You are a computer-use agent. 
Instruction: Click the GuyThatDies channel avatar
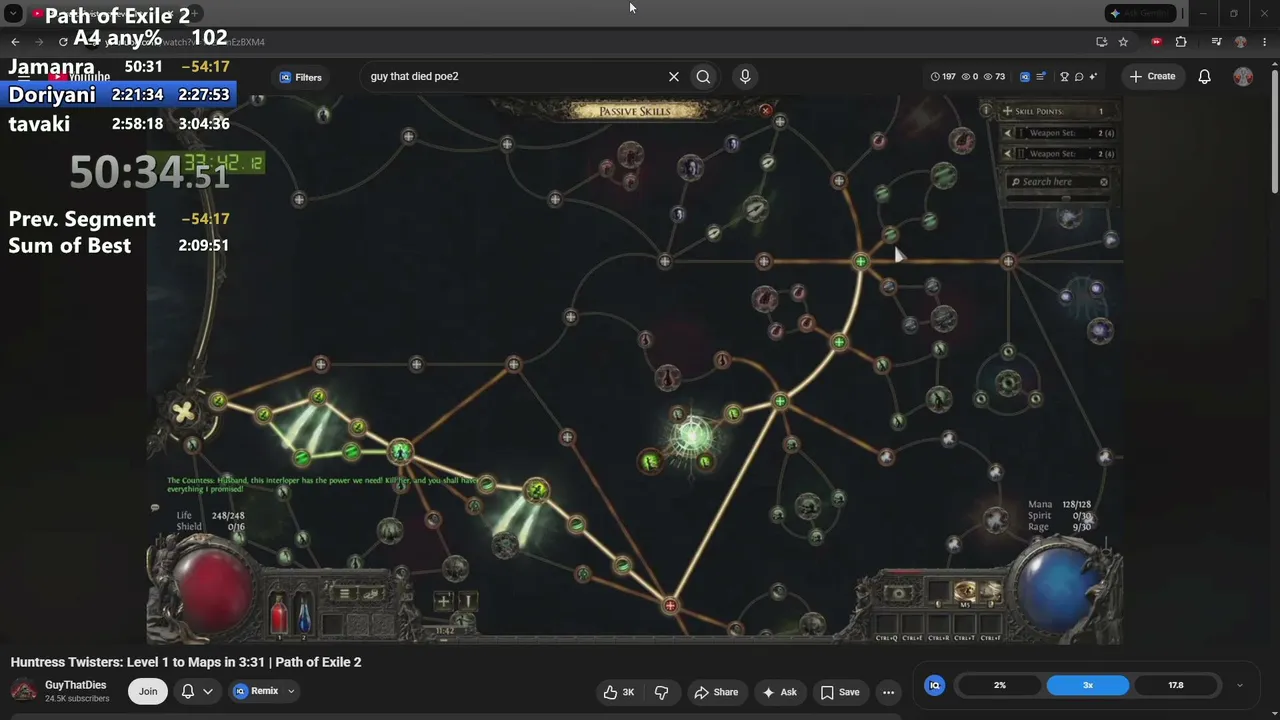tap(24, 691)
